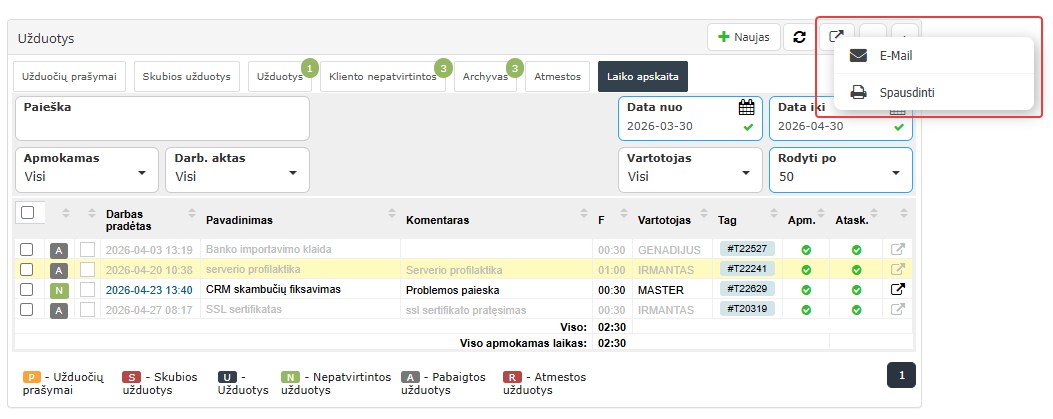This screenshot has height=419, width=1053.
Task: Check the first checkbox of Banko importavimo klaida row
Action: point(26,250)
